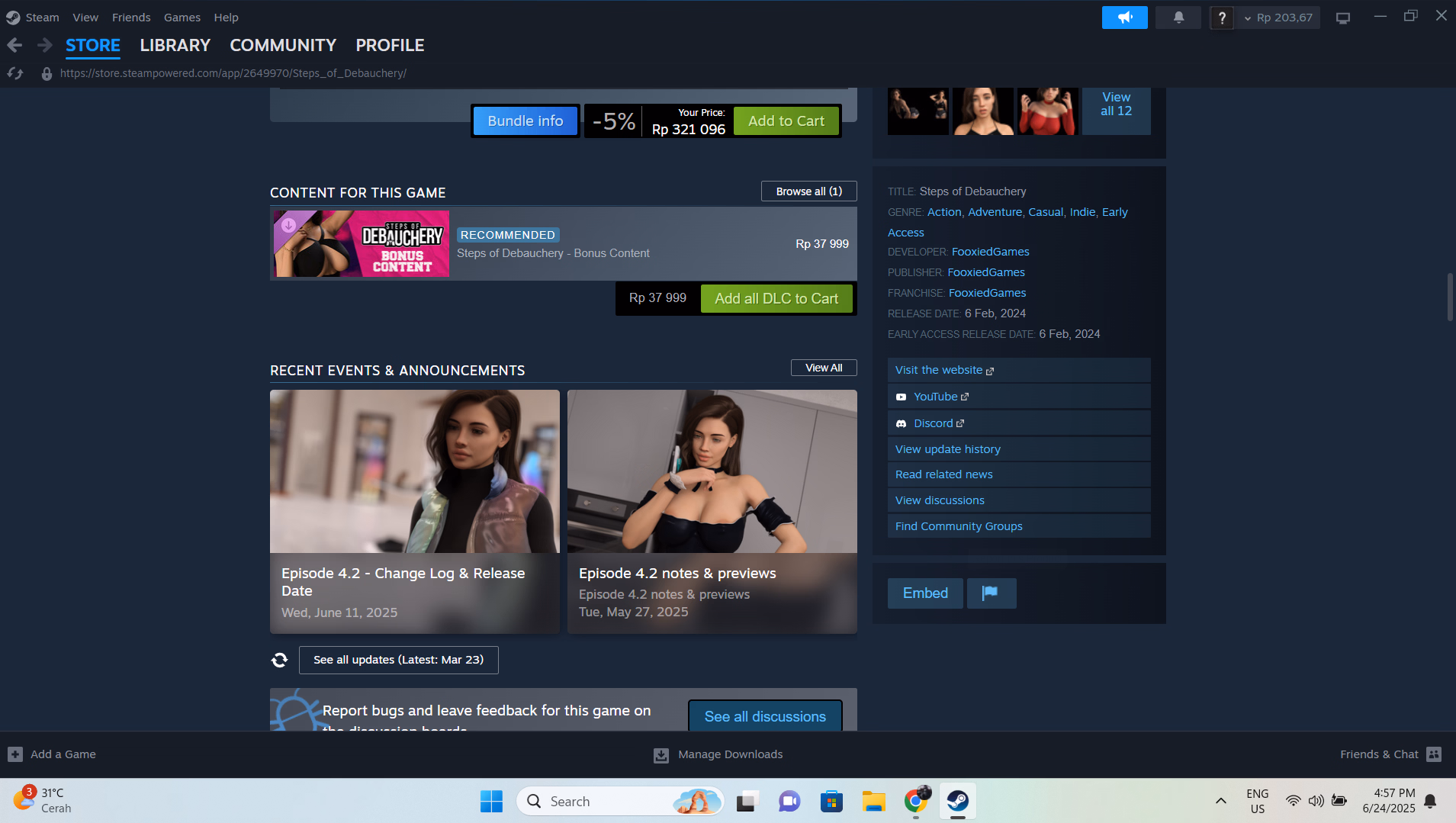1456x823 pixels.
Task: Switch to the COMMUNITY tab
Action: tap(283, 45)
